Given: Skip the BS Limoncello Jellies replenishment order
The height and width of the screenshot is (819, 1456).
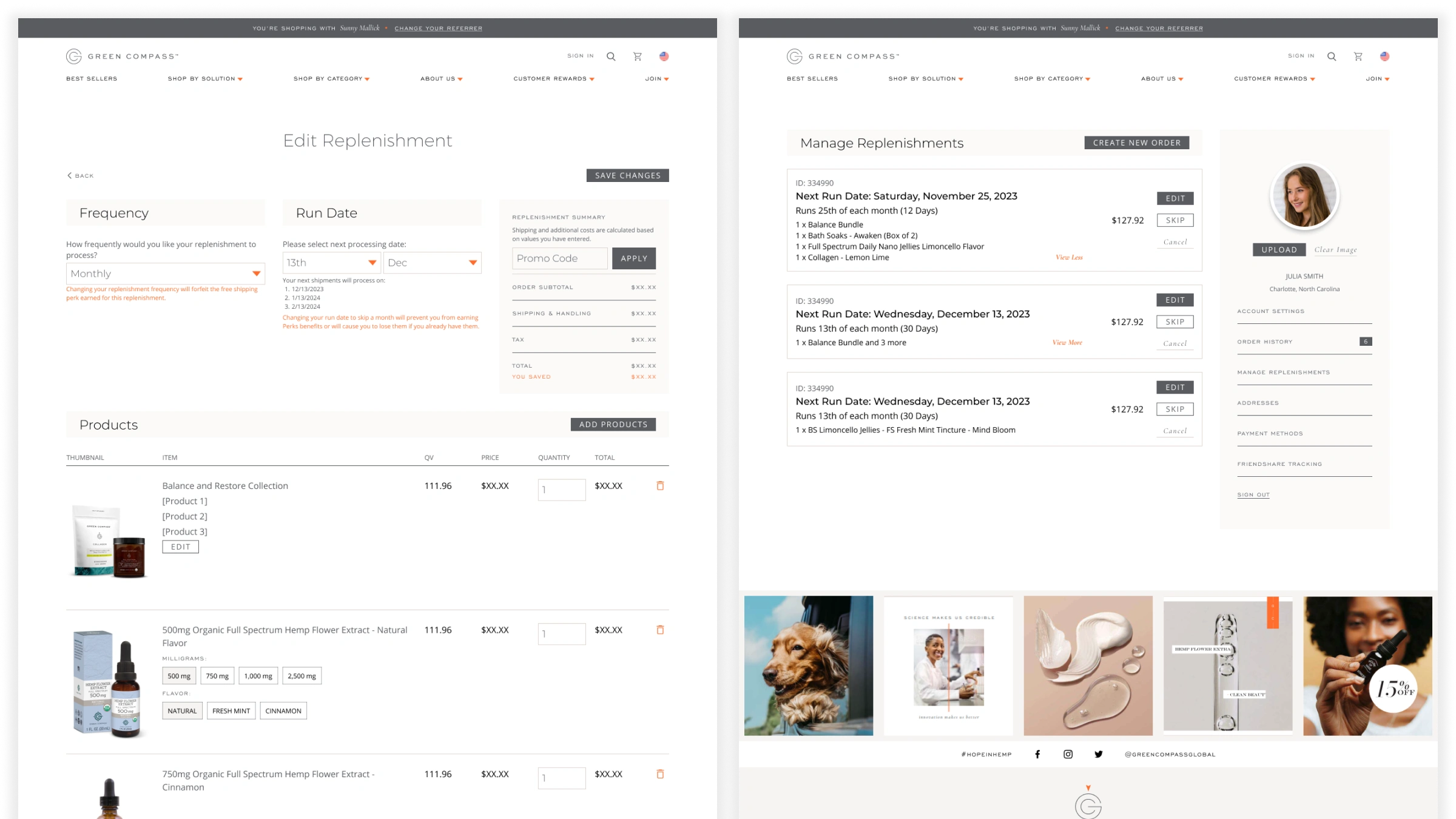Looking at the screenshot, I should point(1175,409).
